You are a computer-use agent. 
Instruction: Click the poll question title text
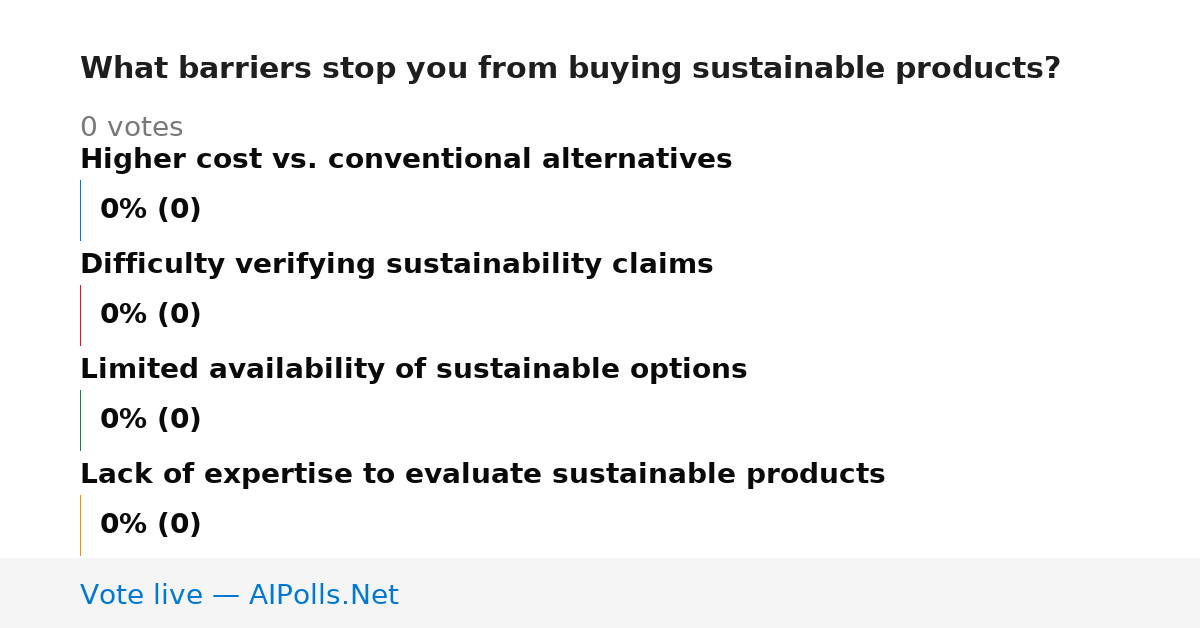tap(570, 69)
